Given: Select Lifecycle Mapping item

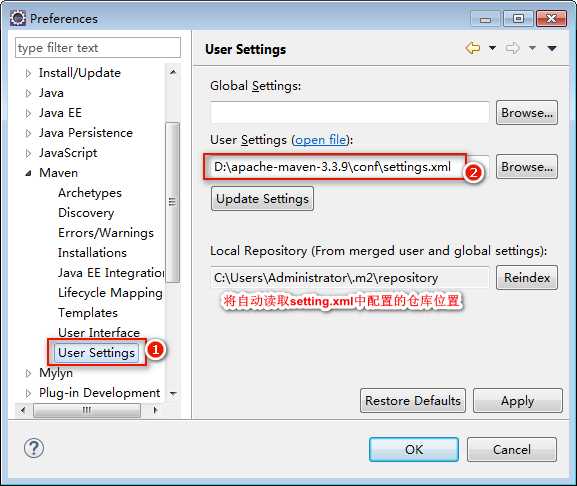Looking at the screenshot, I should tap(110, 292).
